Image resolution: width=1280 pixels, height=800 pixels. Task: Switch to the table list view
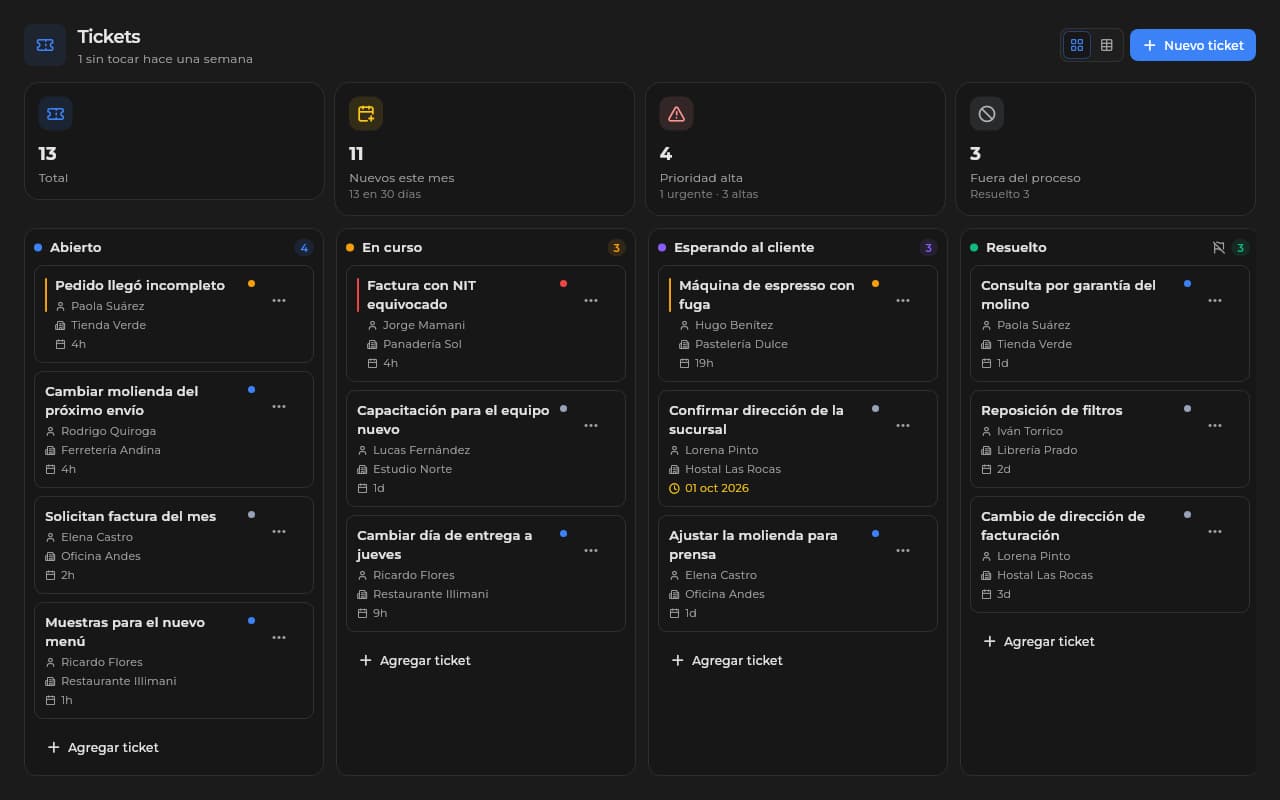tap(1106, 45)
